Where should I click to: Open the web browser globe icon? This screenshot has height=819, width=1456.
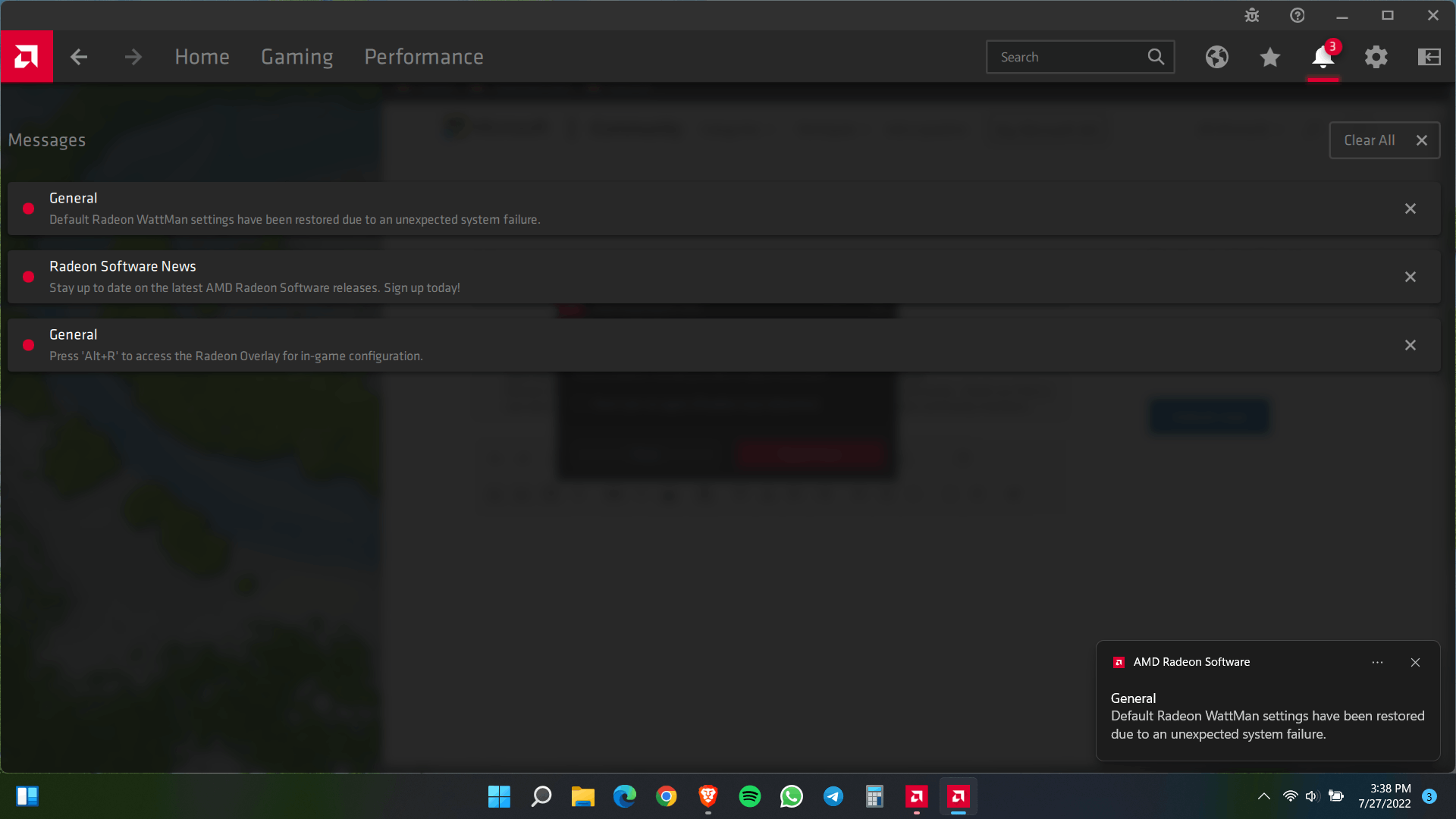click(1217, 57)
